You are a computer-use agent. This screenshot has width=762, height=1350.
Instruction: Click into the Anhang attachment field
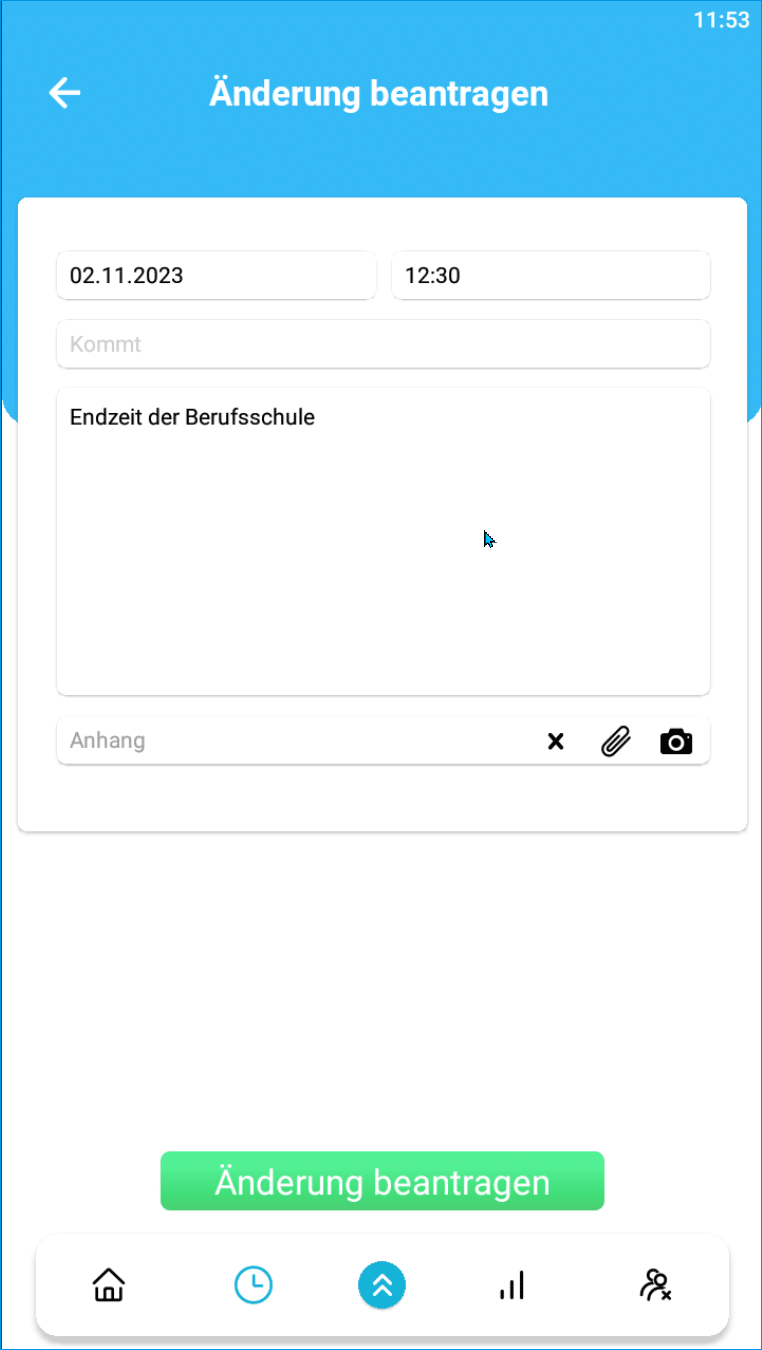click(x=295, y=741)
